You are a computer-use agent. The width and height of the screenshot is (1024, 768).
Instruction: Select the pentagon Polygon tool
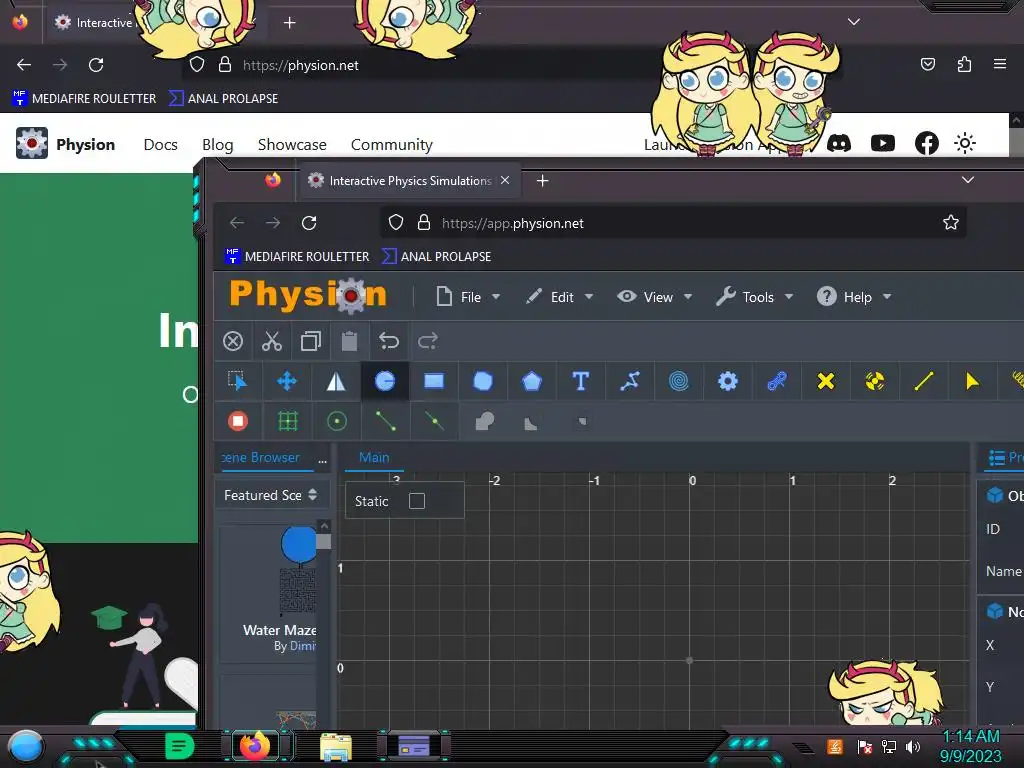(532, 381)
